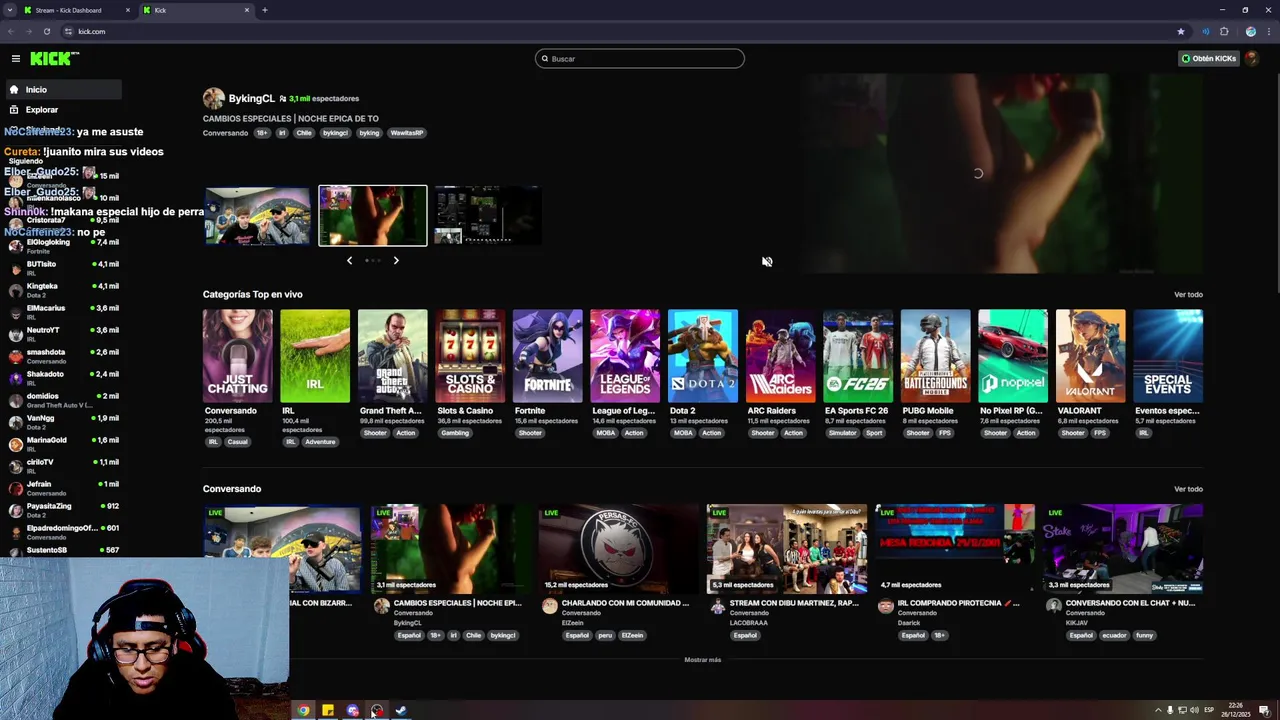Image resolution: width=1280 pixels, height=720 pixels.
Task: Open the hamburger menu beside the KICK logo
Action: coord(15,59)
